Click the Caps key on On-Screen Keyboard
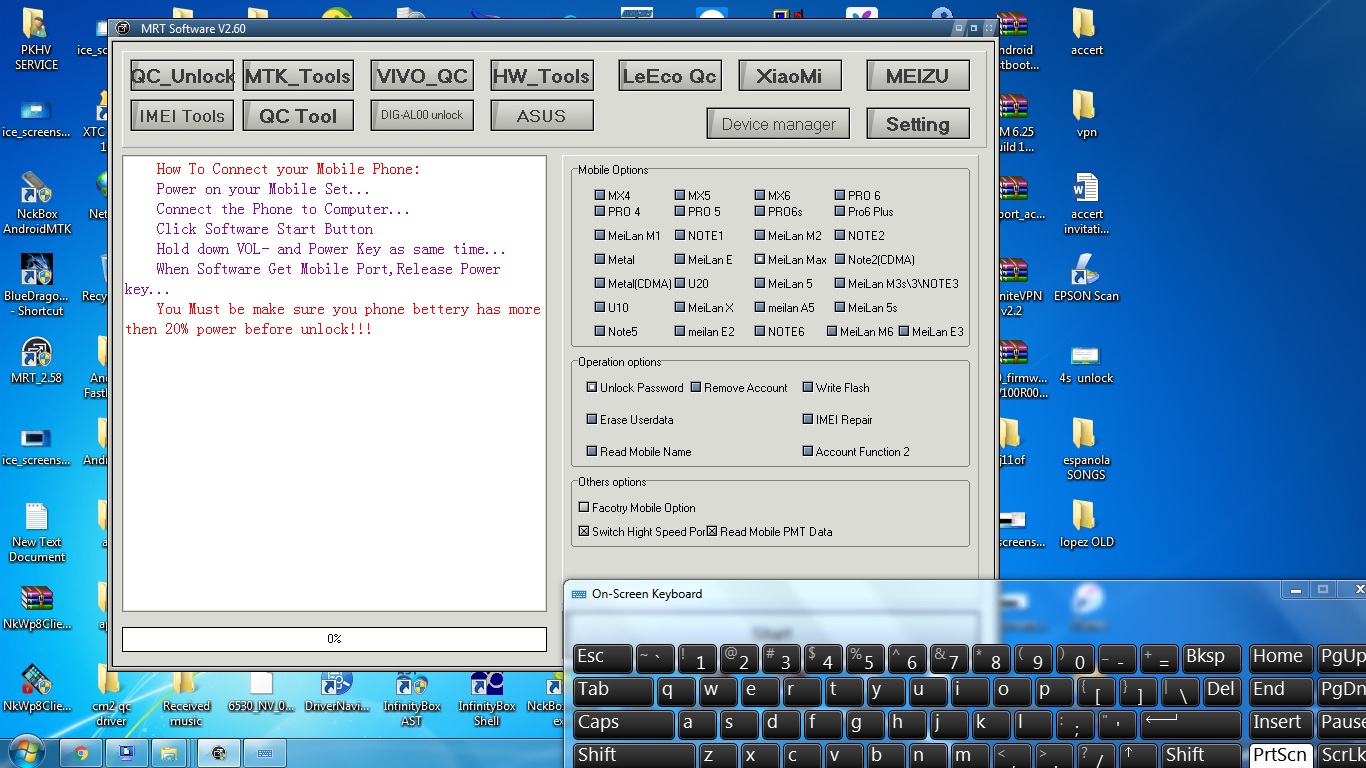Screen dimensions: 1366x768 pos(623,723)
